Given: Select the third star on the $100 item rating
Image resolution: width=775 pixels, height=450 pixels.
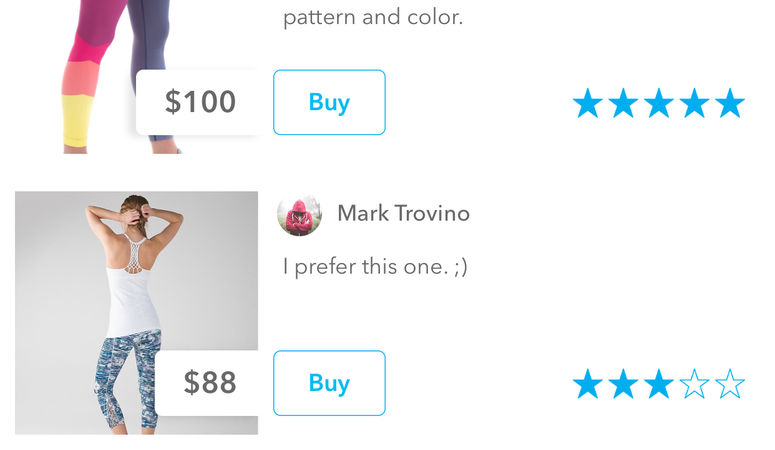Looking at the screenshot, I should [x=659, y=103].
